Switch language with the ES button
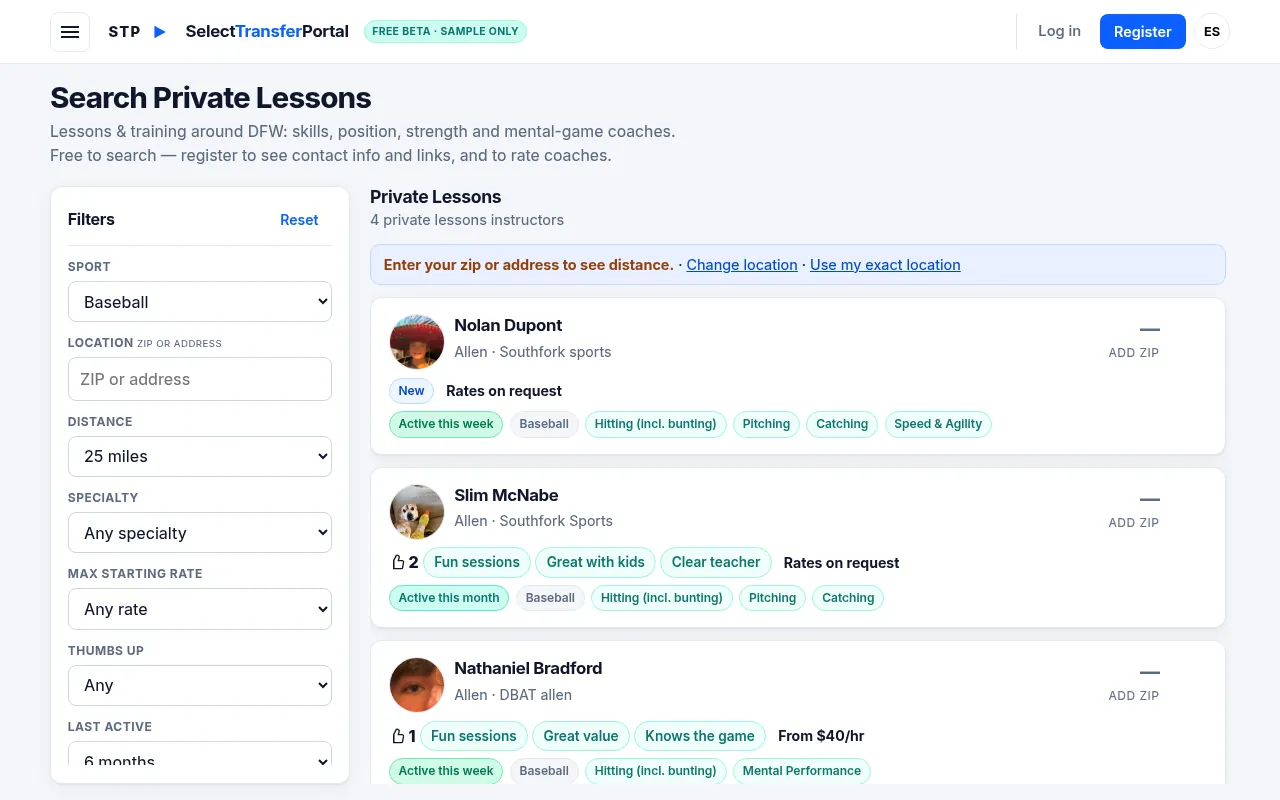The image size is (1280, 800). click(x=1212, y=32)
